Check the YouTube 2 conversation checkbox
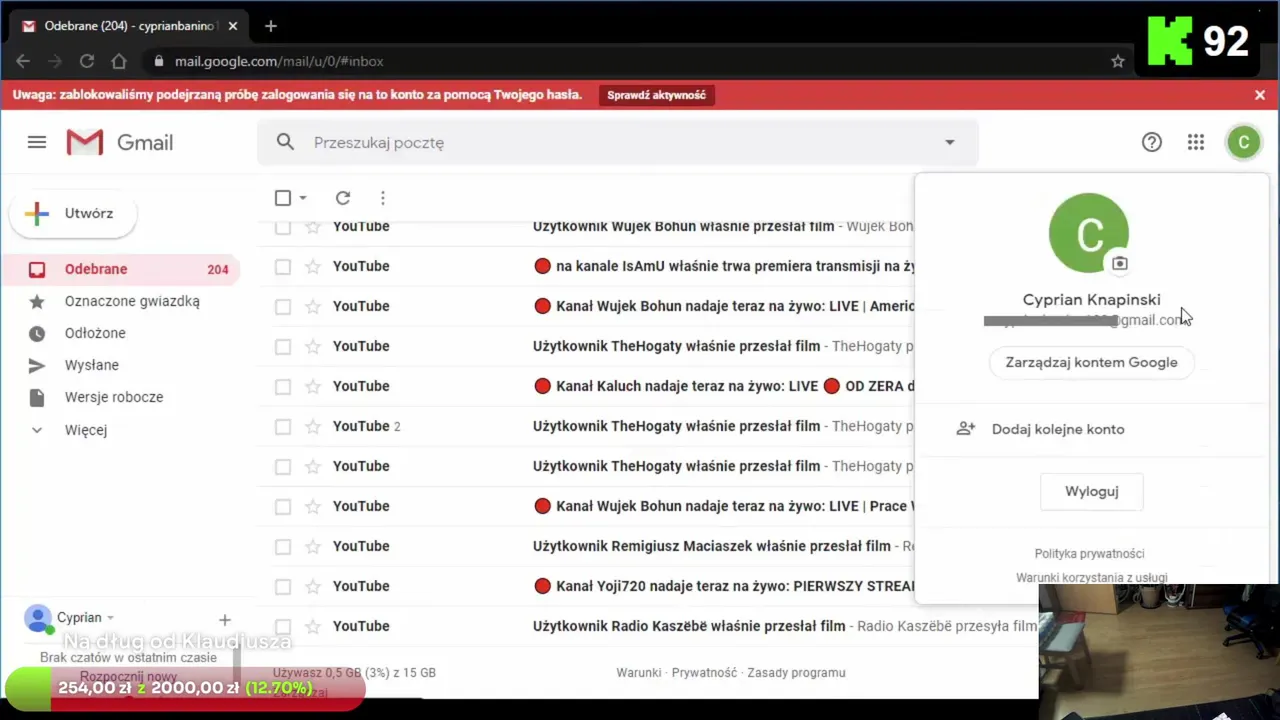 (283, 426)
